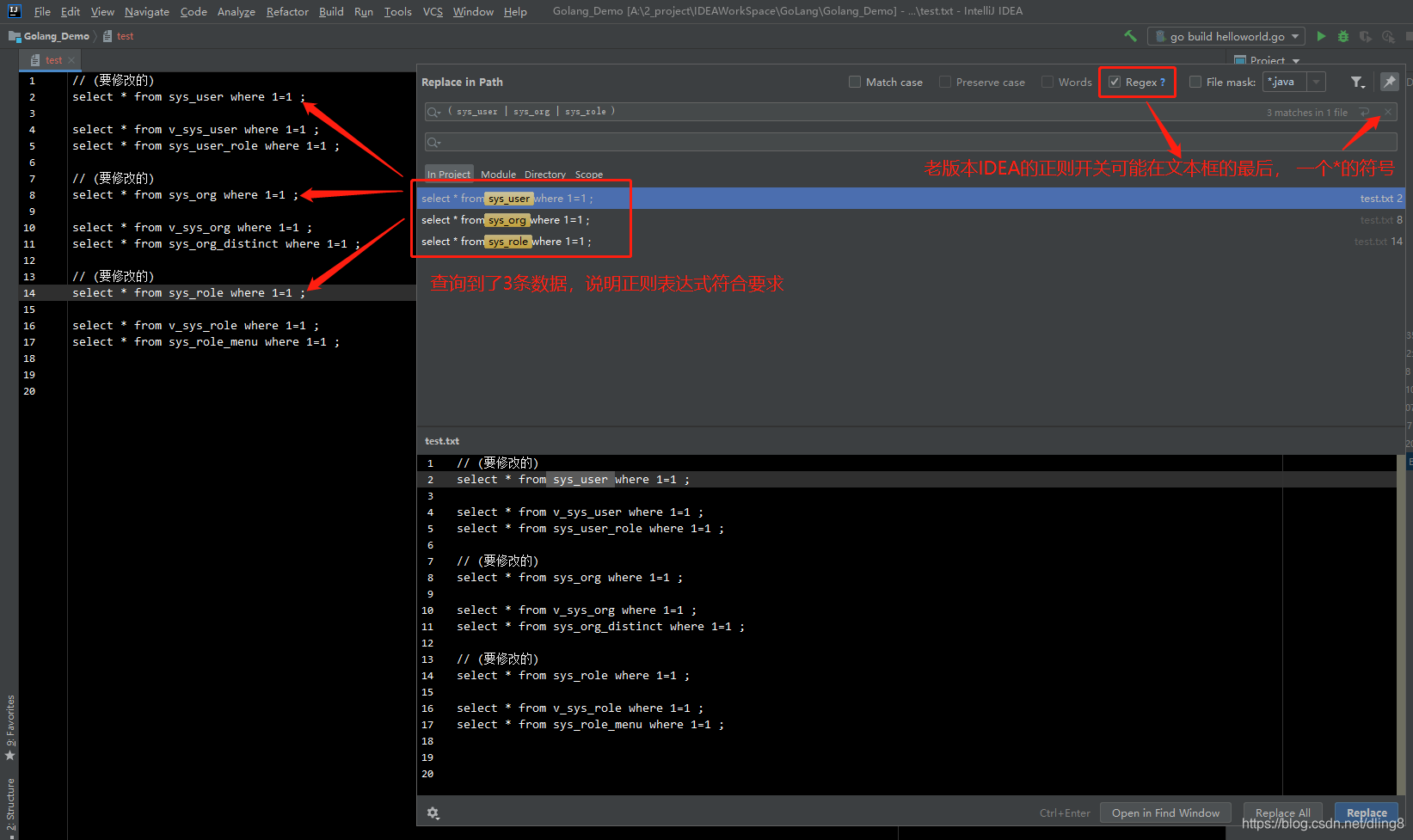Close the test editor tab
The image size is (1413, 840).
click(x=71, y=60)
